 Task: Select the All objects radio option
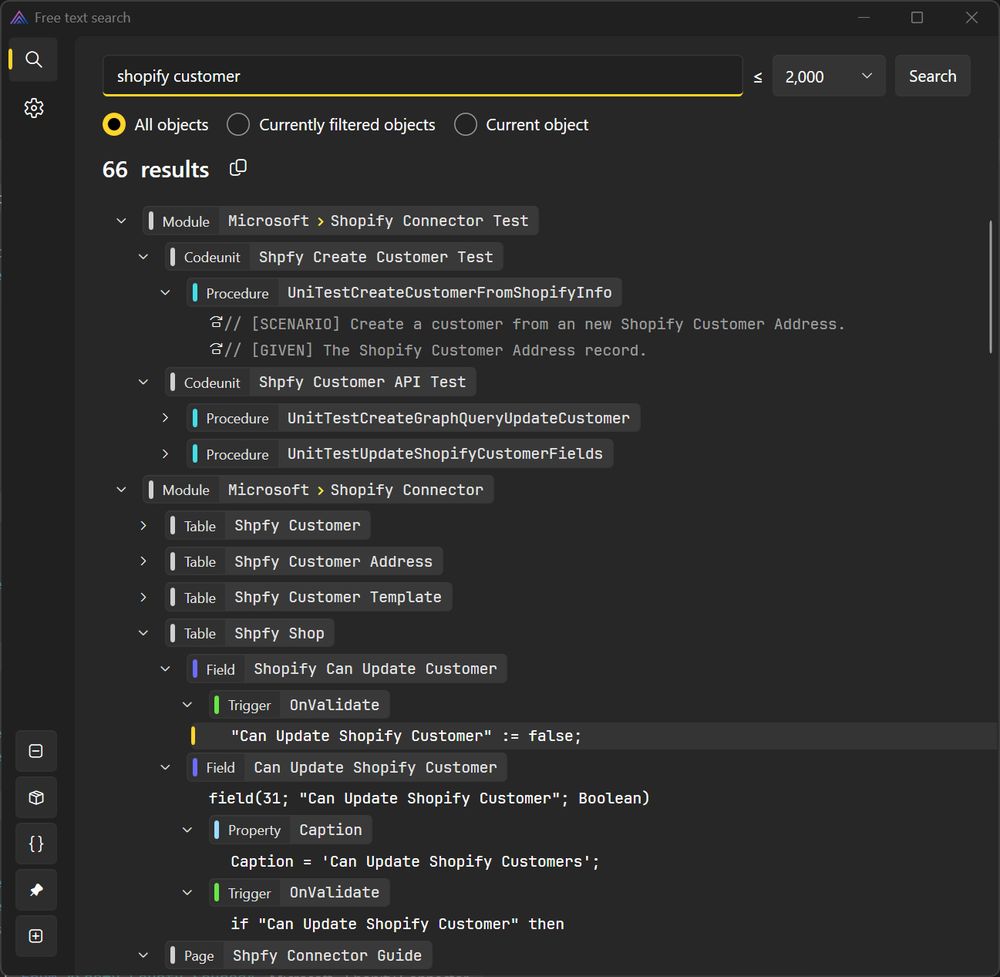point(114,124)
